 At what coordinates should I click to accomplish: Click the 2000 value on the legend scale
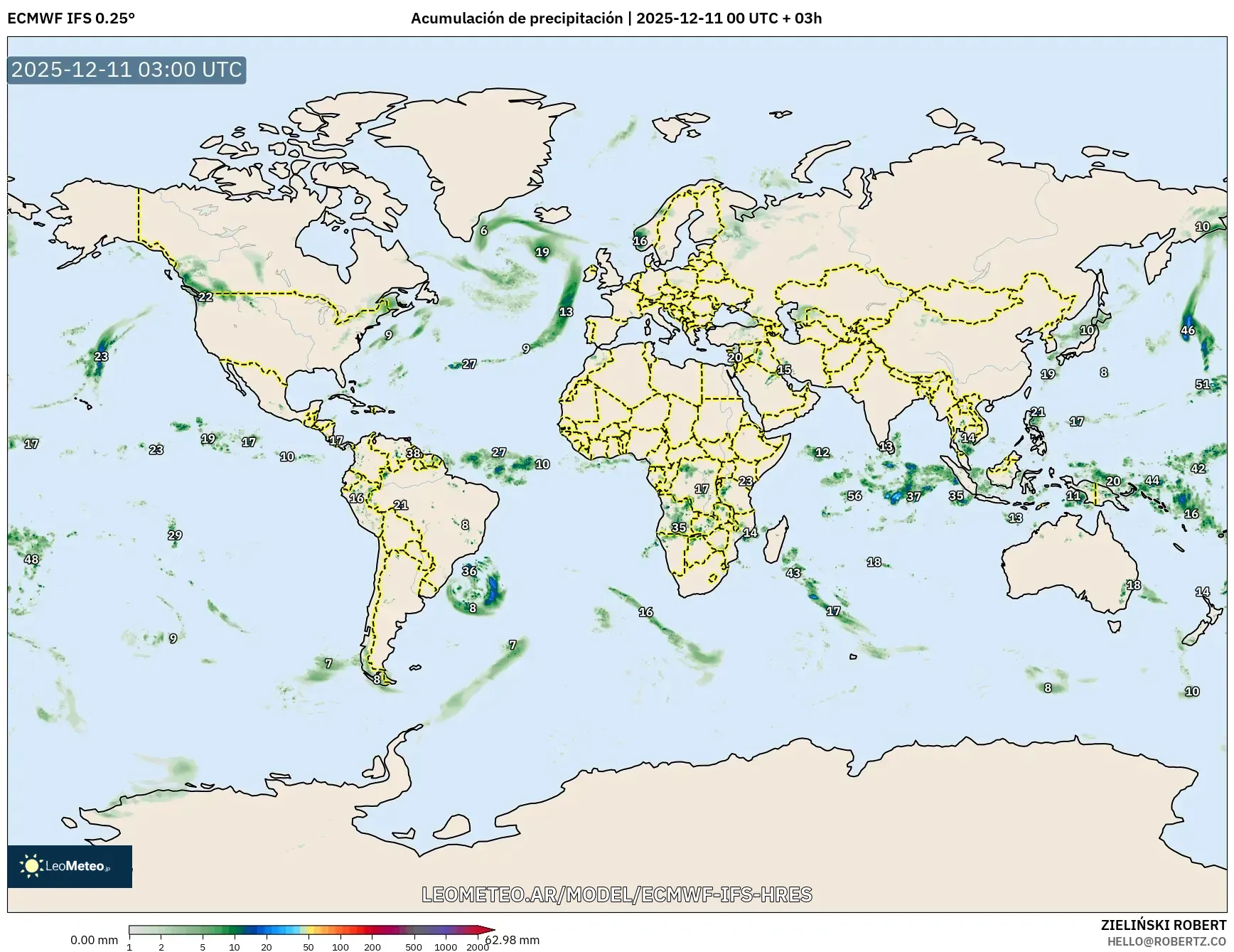coord(478,948)
